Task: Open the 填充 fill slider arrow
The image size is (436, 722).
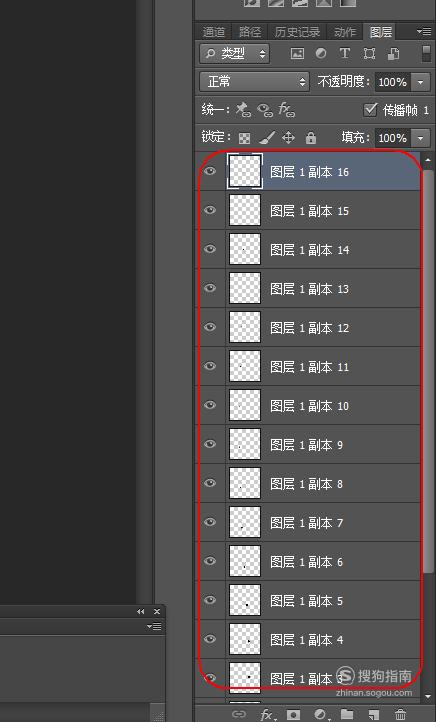Action: pyautogui.click(x=420, y=138)
